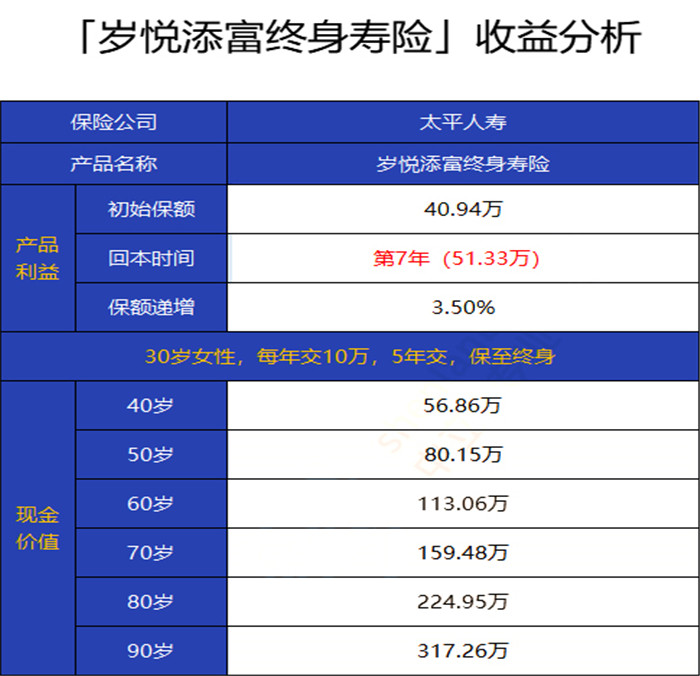
Task: Select the 现金价值 section label
Action: click(38, 528)
